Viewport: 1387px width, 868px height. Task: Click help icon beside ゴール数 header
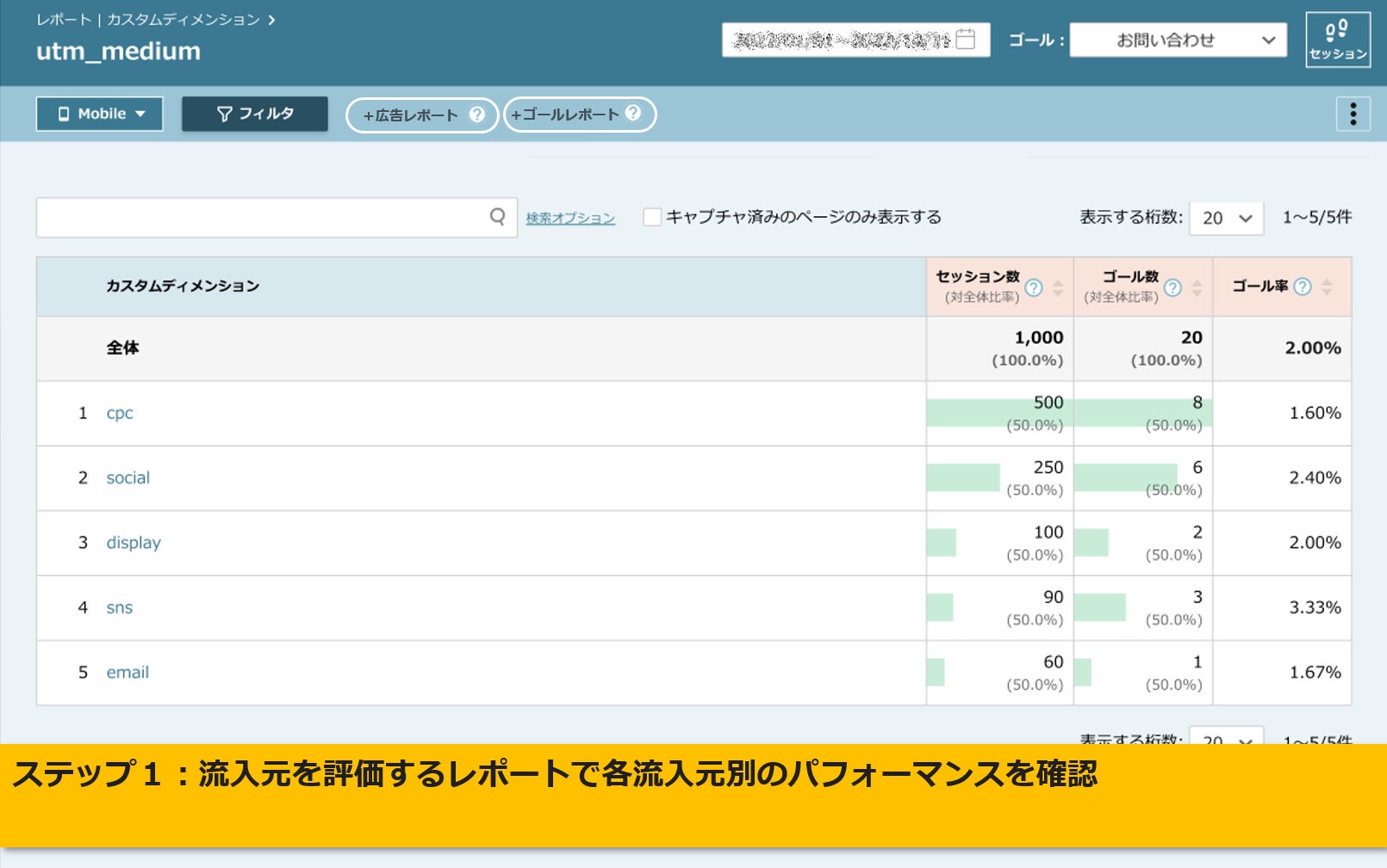[x=1172, y=288]
